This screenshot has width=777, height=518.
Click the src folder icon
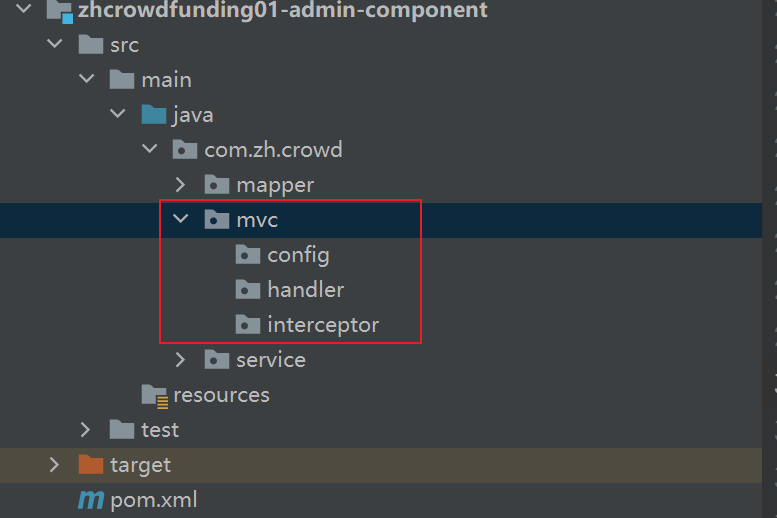(91, 45)
